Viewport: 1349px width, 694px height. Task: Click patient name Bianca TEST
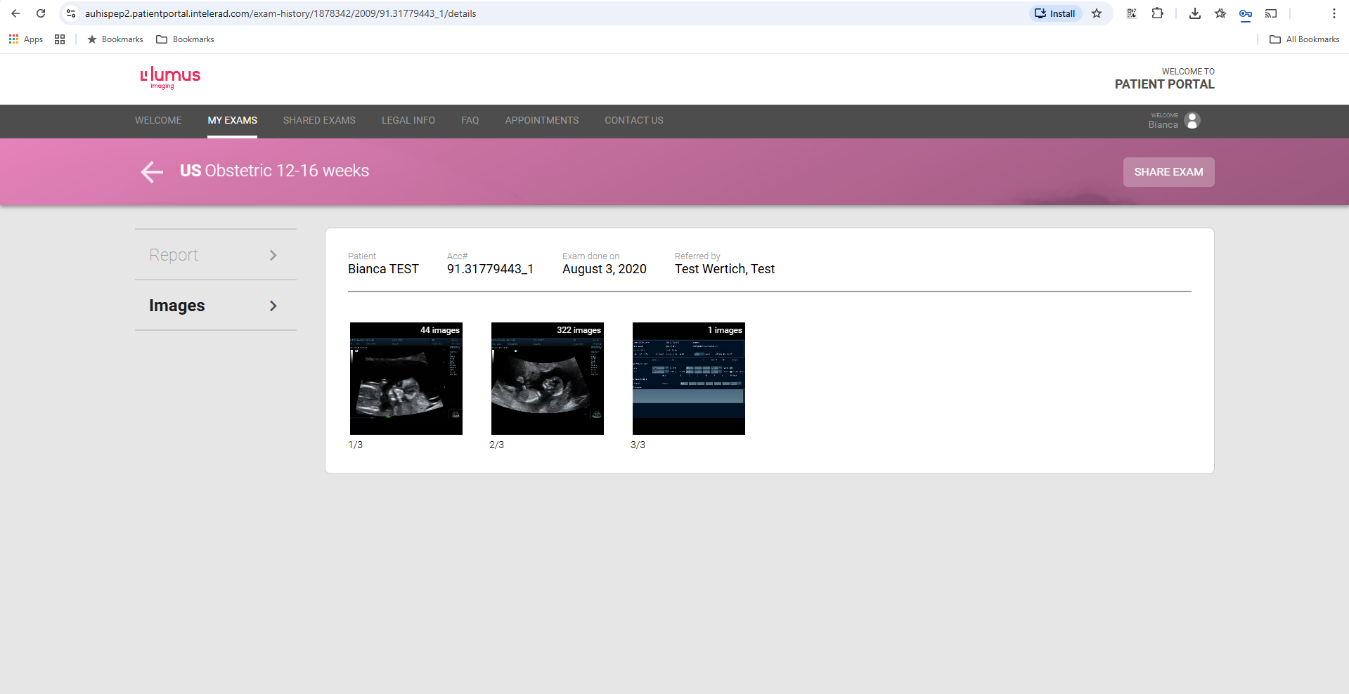pyautogui.click(x=383, y=269)
